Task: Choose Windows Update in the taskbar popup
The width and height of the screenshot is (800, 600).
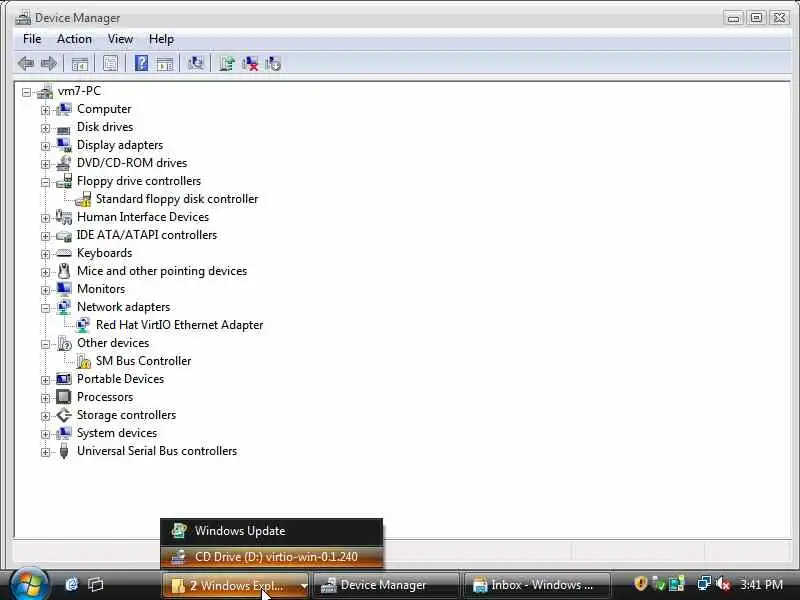Action: click(x=271, y=531)
